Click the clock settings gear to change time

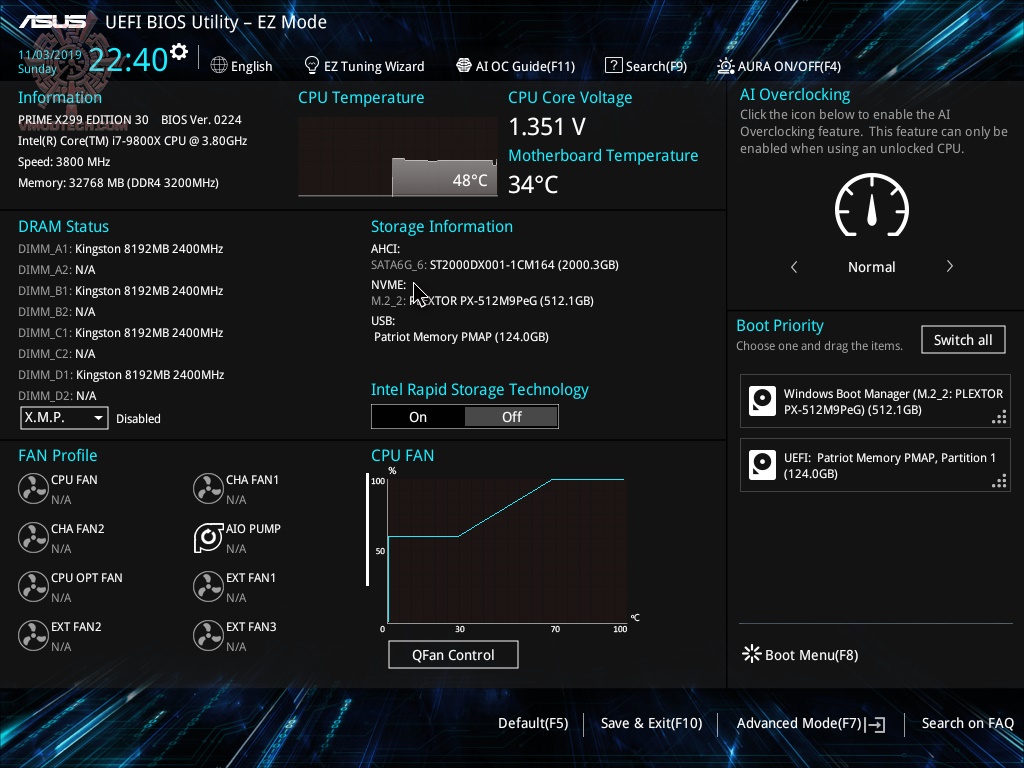[x=177, y=51]
